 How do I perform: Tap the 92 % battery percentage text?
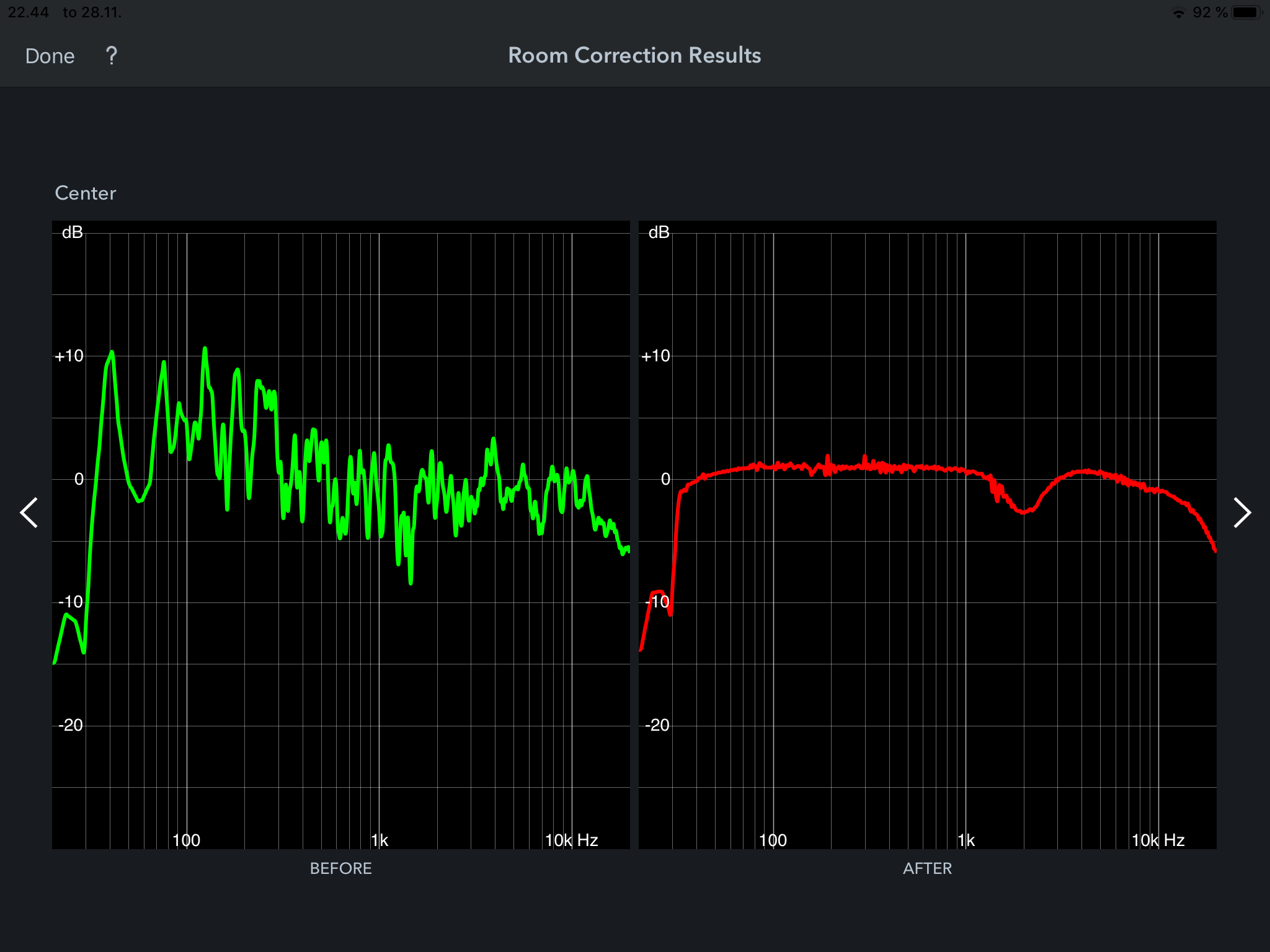pos(1210,13)
